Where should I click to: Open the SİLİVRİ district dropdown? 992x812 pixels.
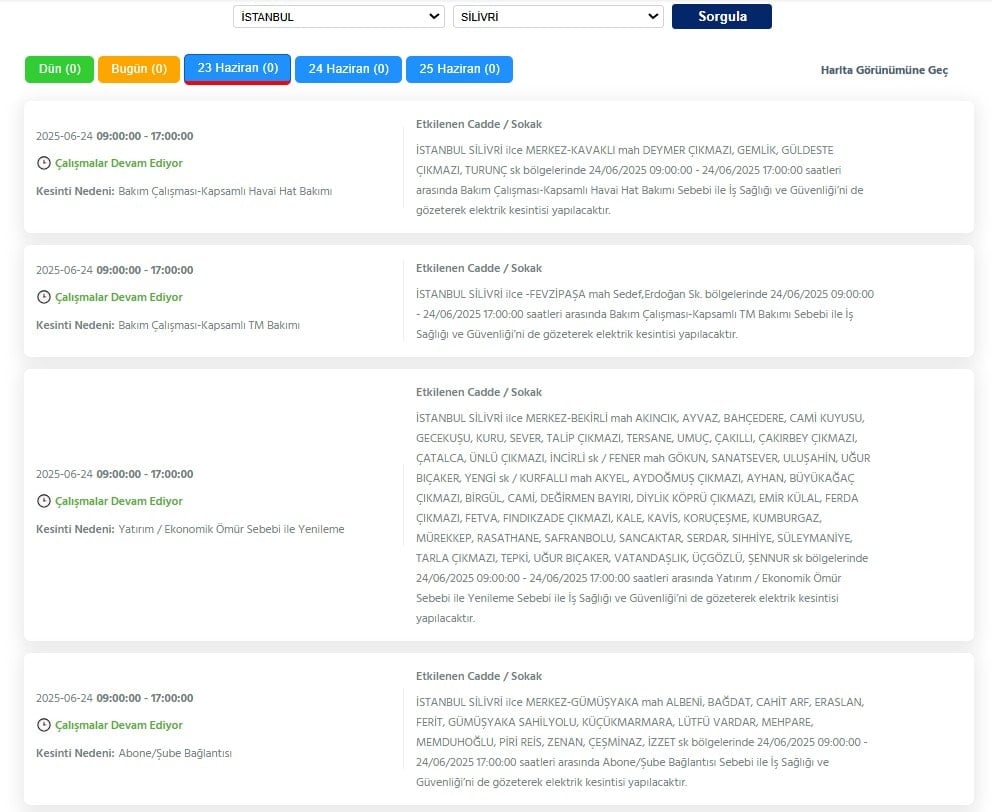(558, 16)
